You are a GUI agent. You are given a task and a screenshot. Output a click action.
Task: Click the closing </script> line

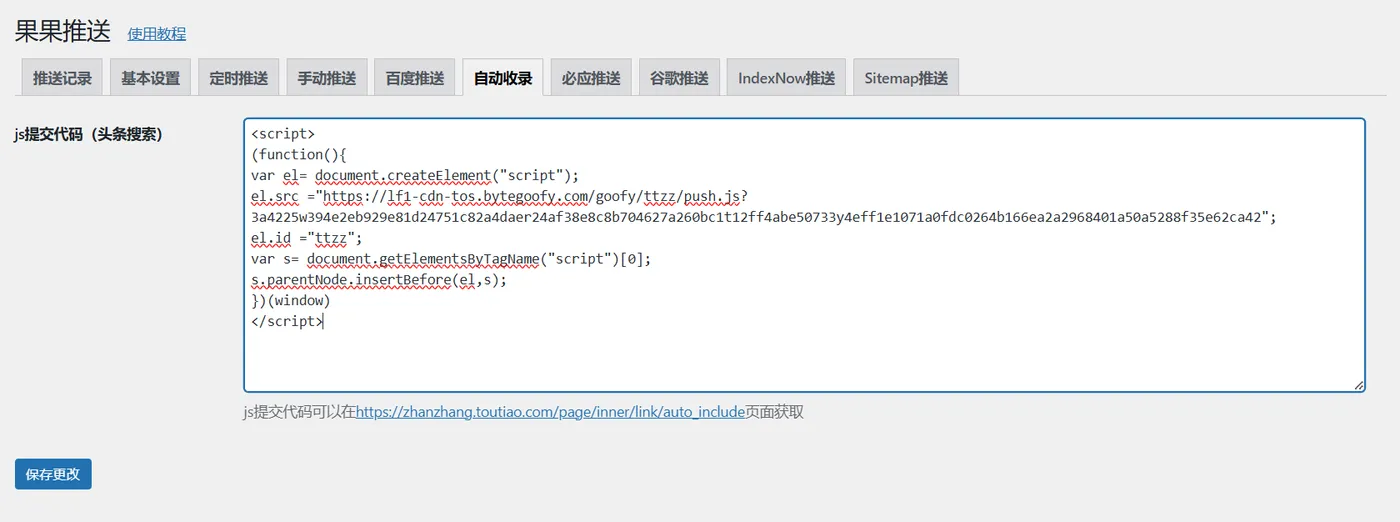tap(287, 321)
